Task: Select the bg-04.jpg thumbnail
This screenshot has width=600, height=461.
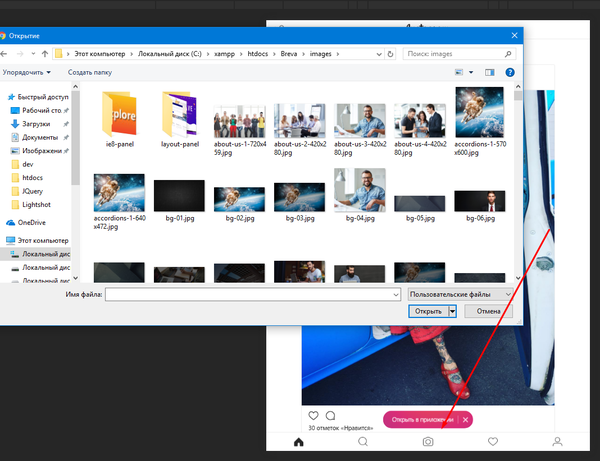Action: click(359, 189)
